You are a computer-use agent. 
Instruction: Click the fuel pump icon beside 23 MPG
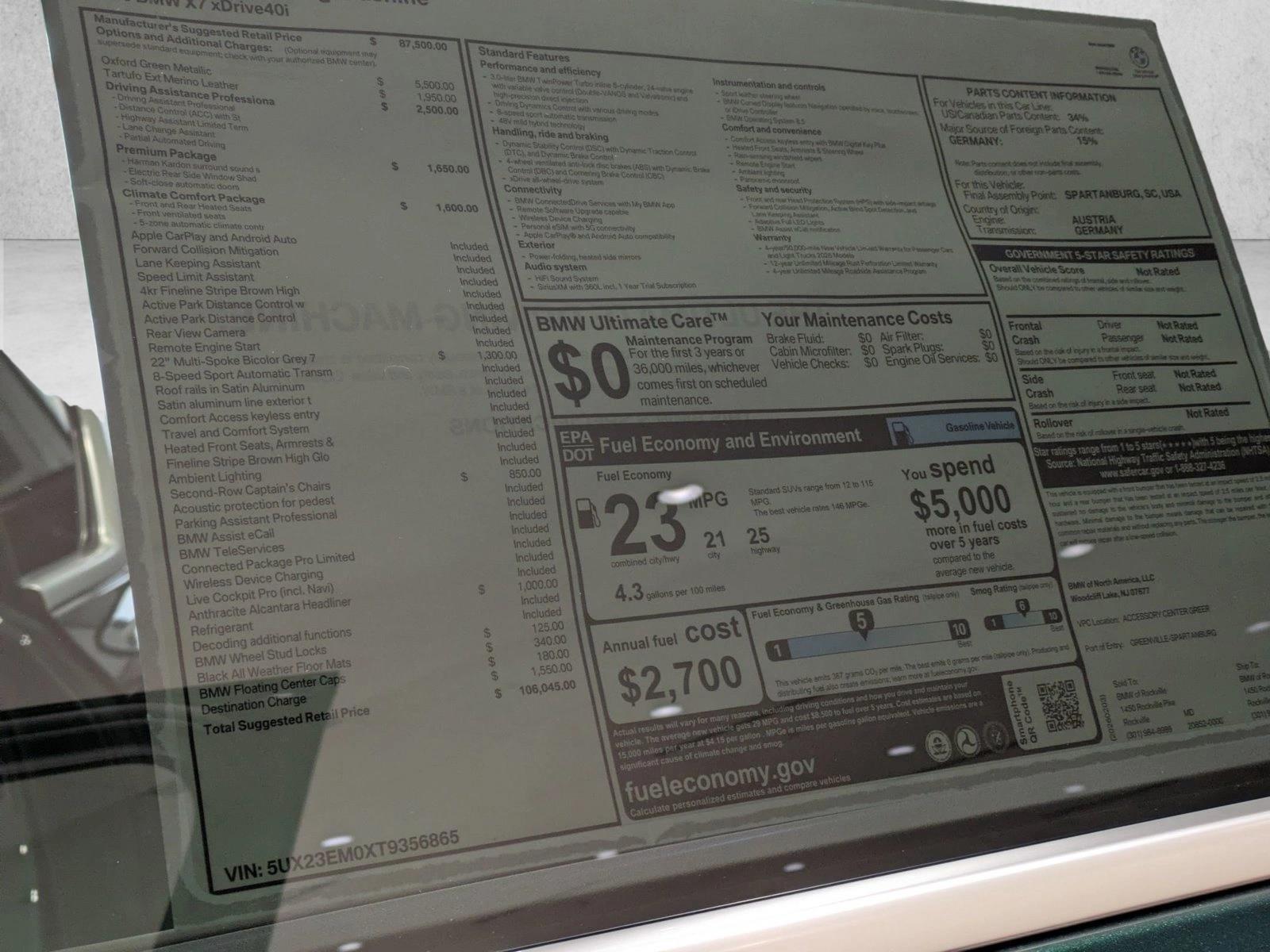tap(588, 513)
